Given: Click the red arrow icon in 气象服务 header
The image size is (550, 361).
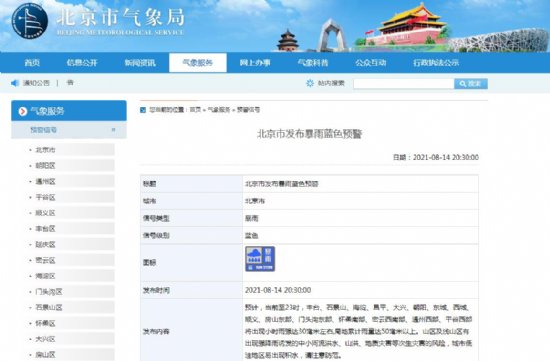Looking at the screenshot, I should click(x=23, y=111).
